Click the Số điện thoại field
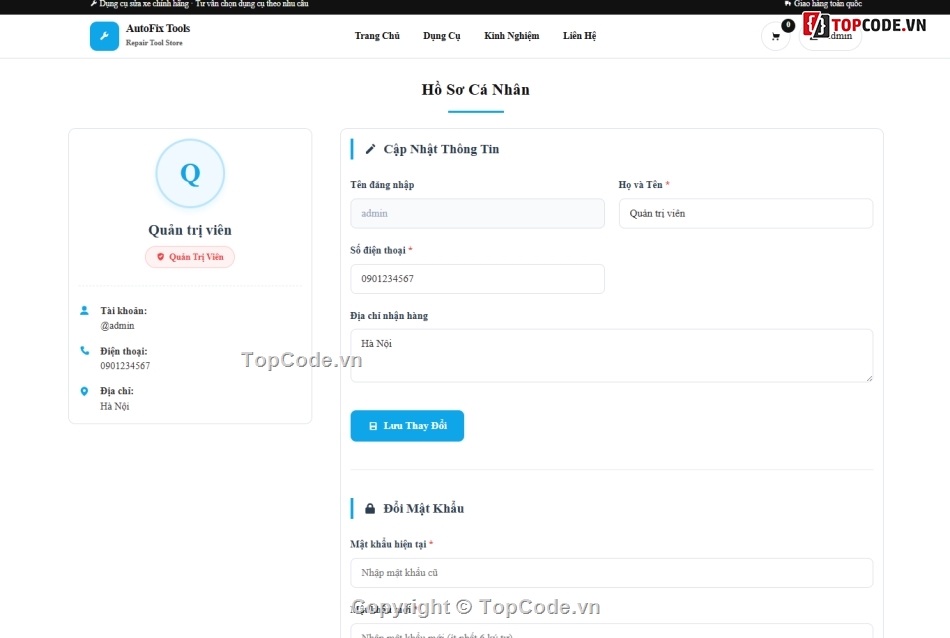 coord(477,279)
